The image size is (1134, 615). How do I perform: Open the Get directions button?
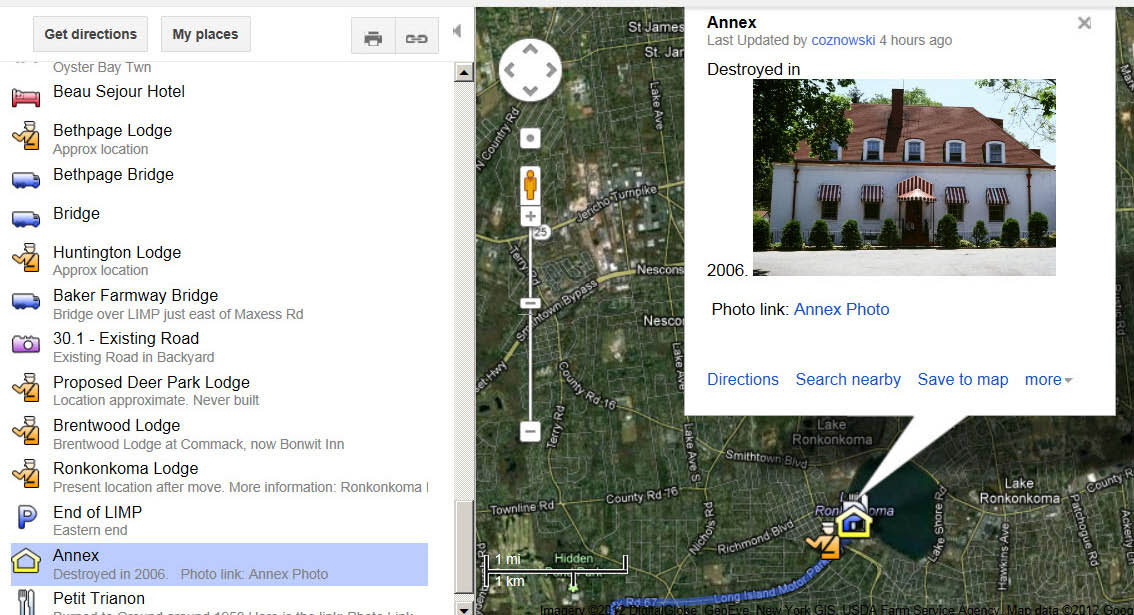click(90, 34)
